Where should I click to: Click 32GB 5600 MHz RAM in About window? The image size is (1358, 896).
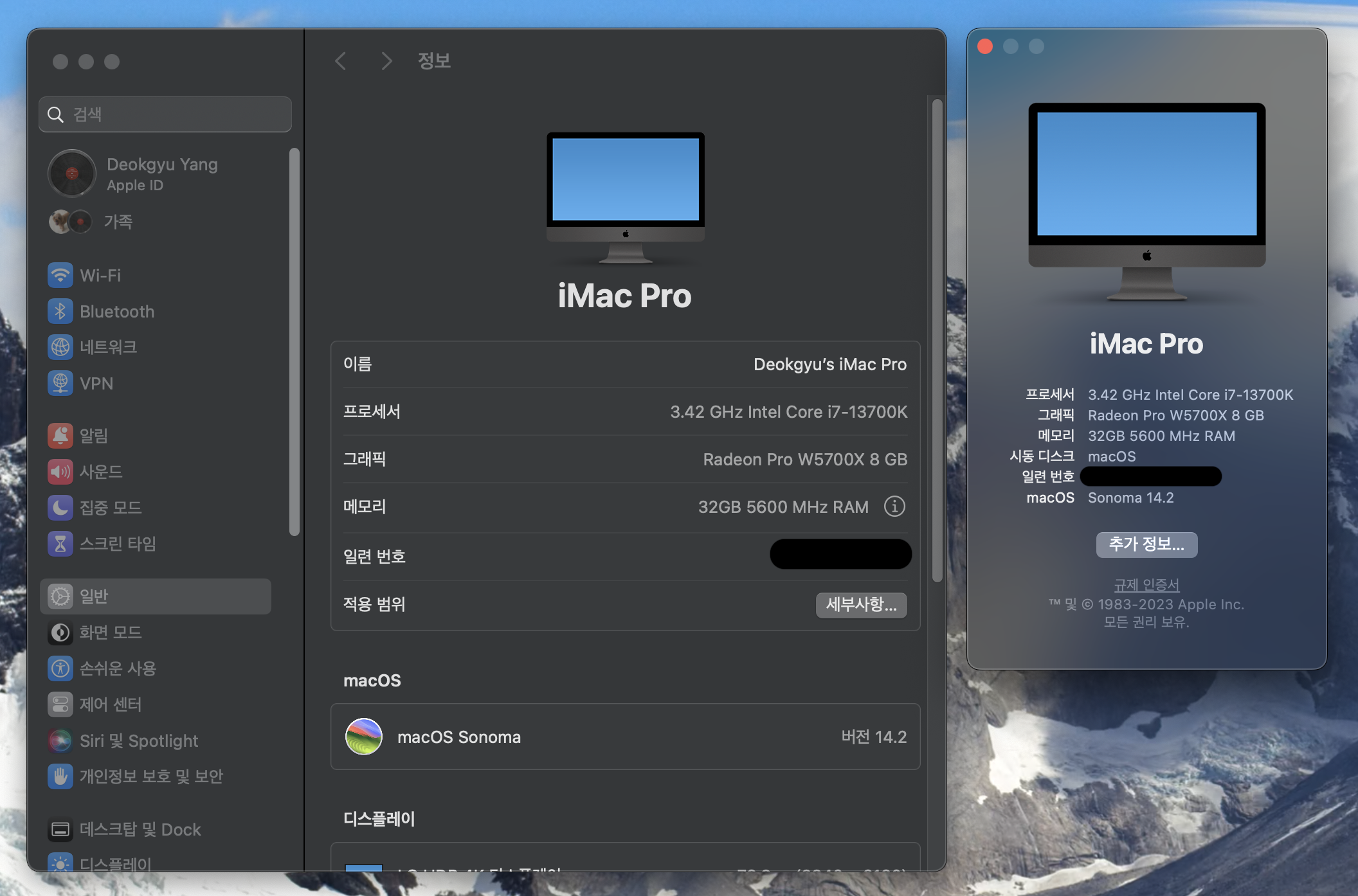tap(1161, 436)
